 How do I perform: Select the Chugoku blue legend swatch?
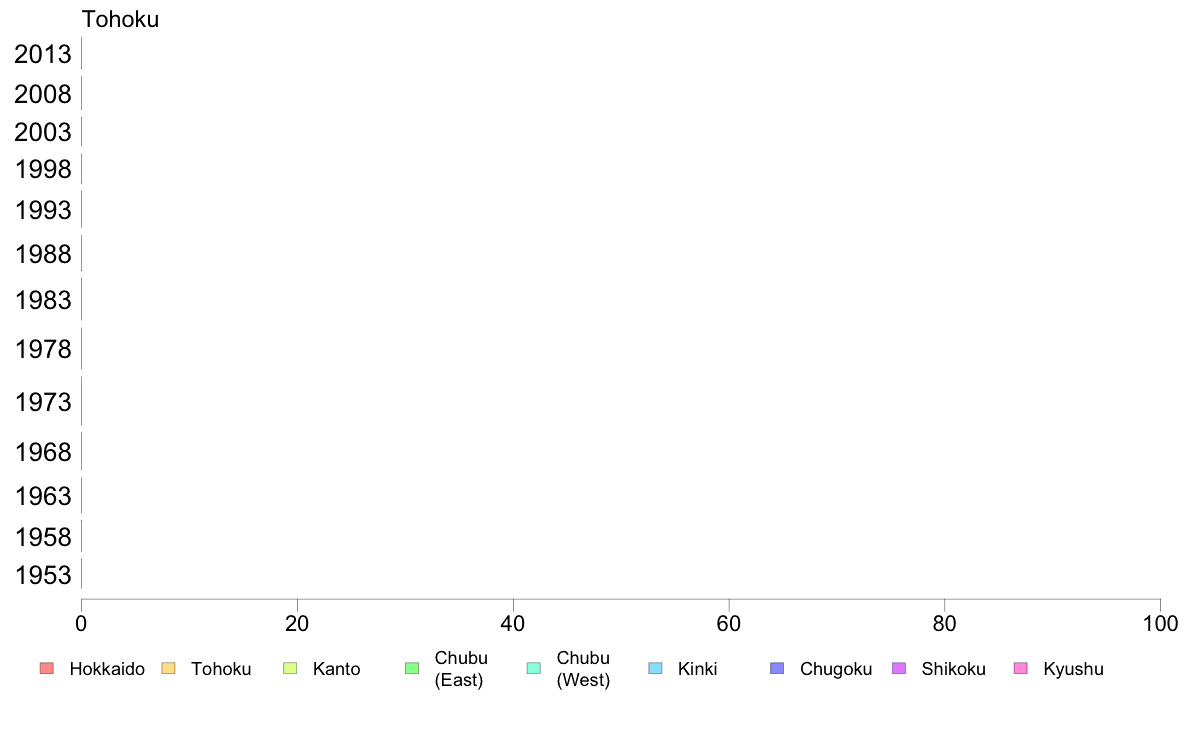[x=778, y=668]
